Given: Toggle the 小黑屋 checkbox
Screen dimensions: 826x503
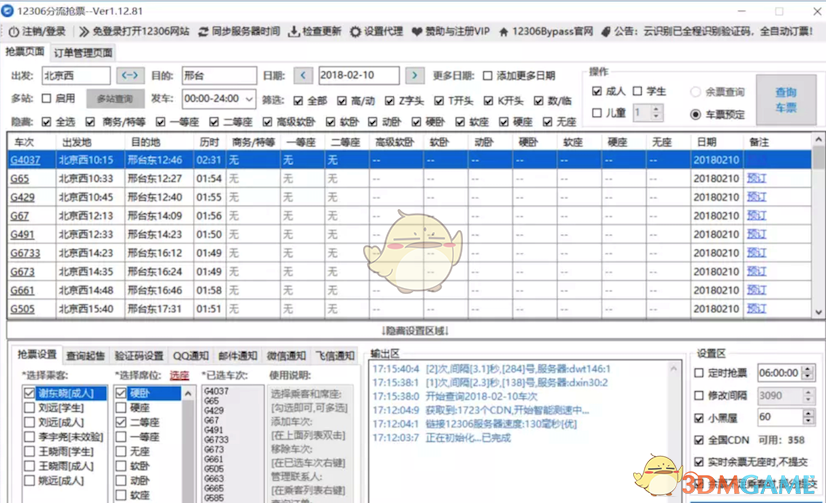Looking at the screenshot, I should (699, 418).
